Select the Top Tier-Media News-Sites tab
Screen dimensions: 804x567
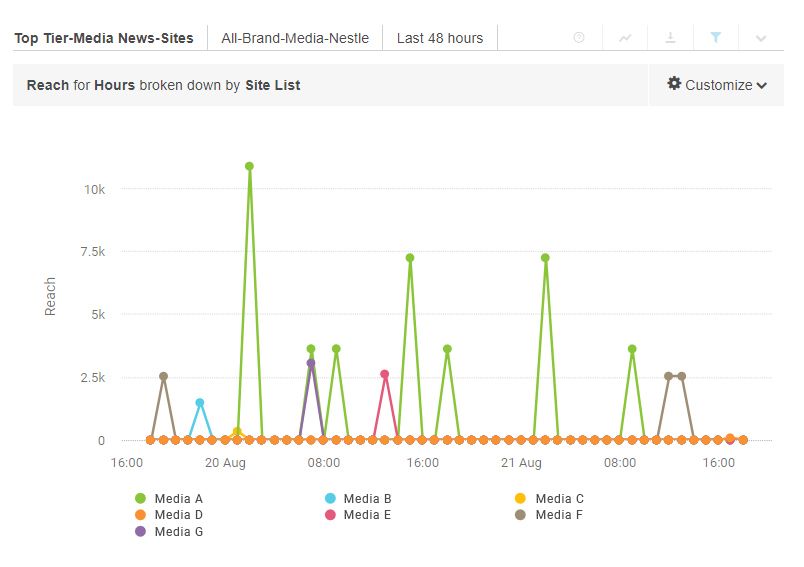point(104,38)
